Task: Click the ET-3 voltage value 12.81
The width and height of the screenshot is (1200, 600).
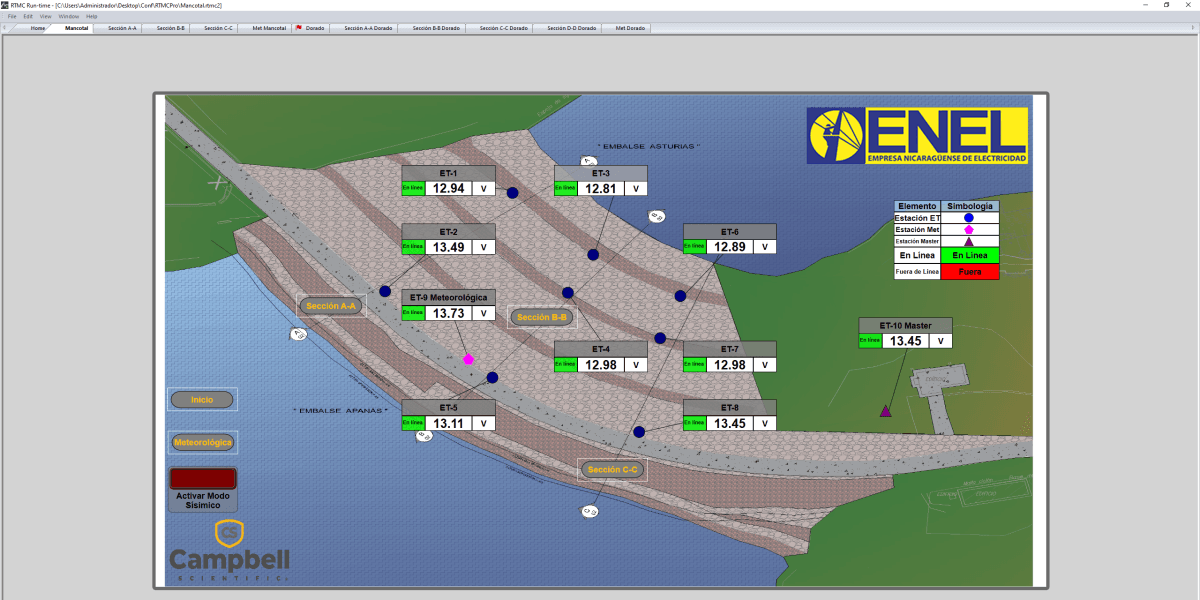Action: [x=601, y=188]
